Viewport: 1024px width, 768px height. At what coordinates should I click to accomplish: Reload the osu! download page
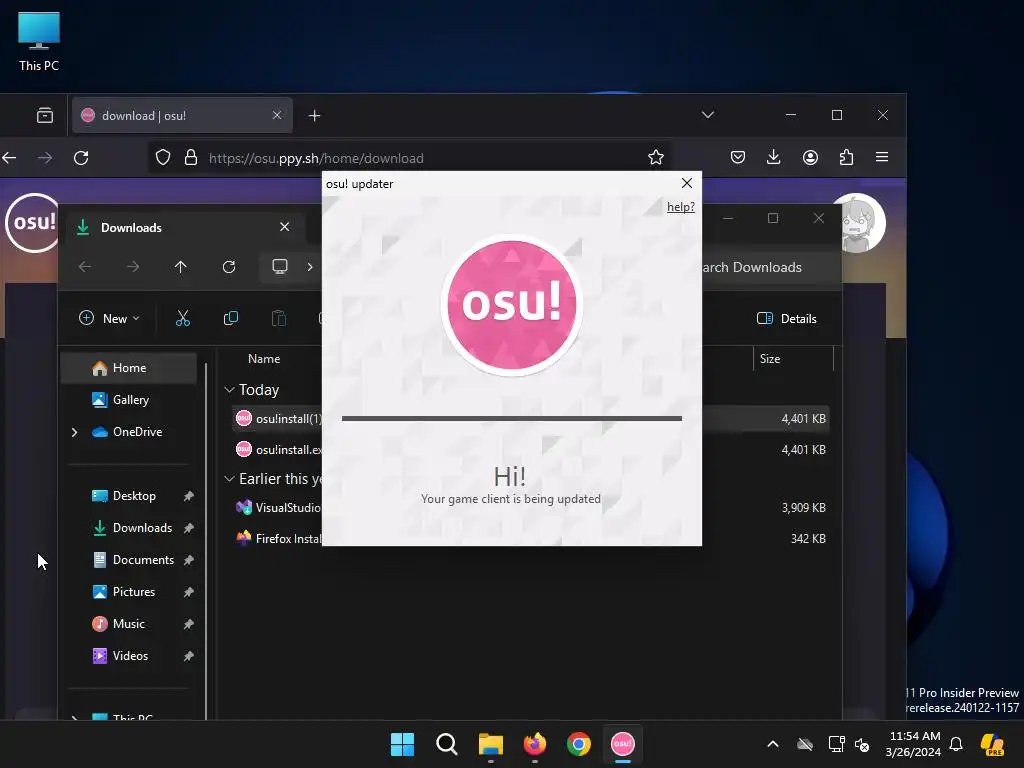click(81, 157)
